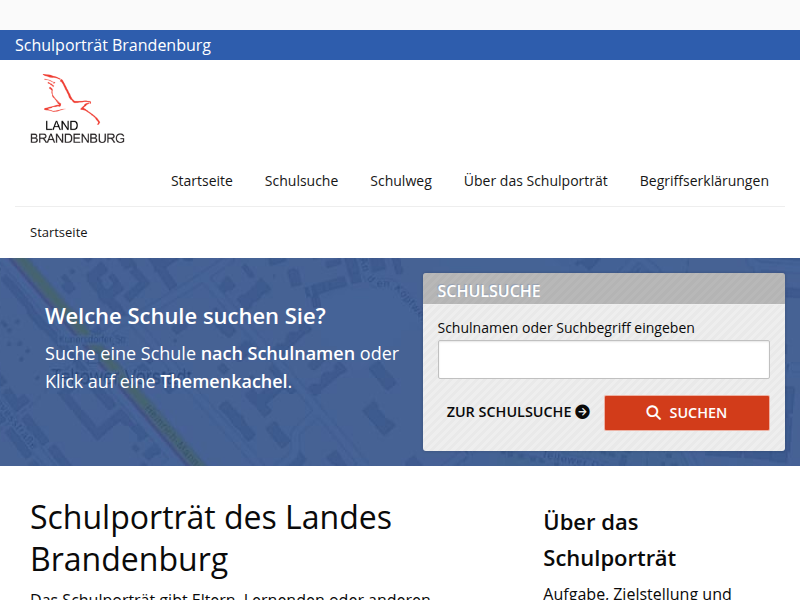Follow the Zur Schulsuche link
Screen dimensions: 800x600
[518, 412]
